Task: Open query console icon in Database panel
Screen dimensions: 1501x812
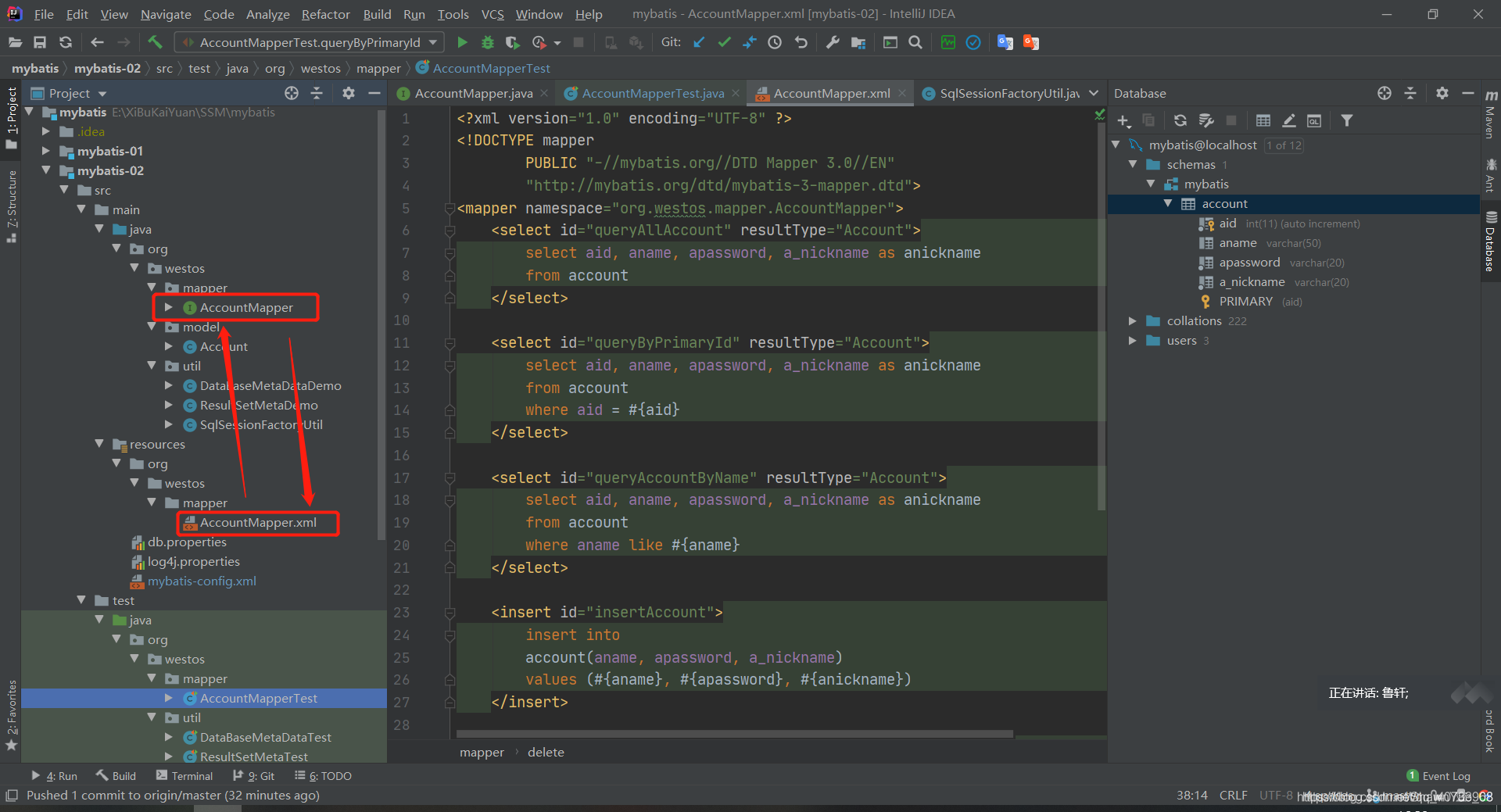Action: point(1314,120)
